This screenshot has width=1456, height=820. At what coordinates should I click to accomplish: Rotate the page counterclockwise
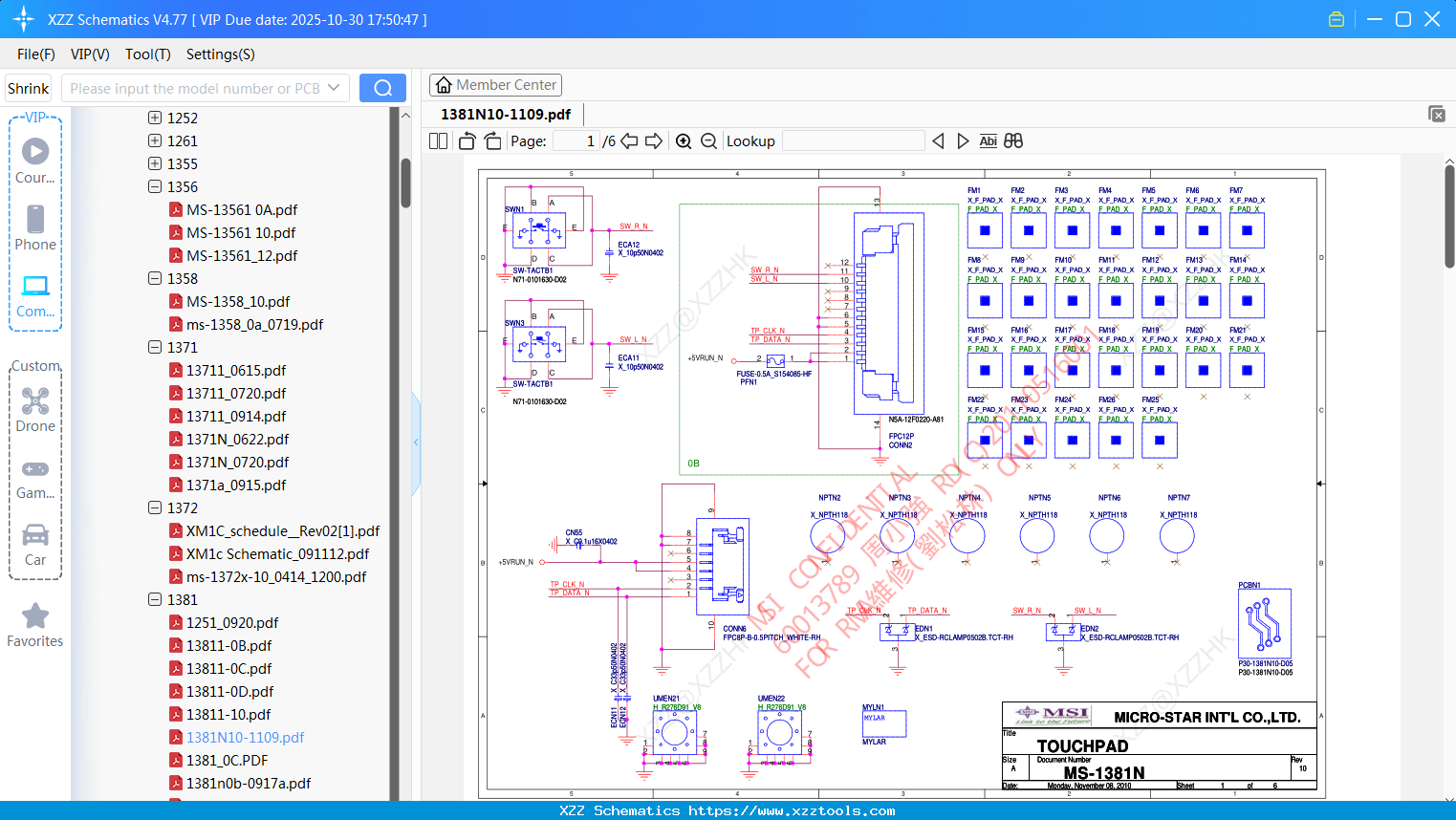[x=467, y=141]
